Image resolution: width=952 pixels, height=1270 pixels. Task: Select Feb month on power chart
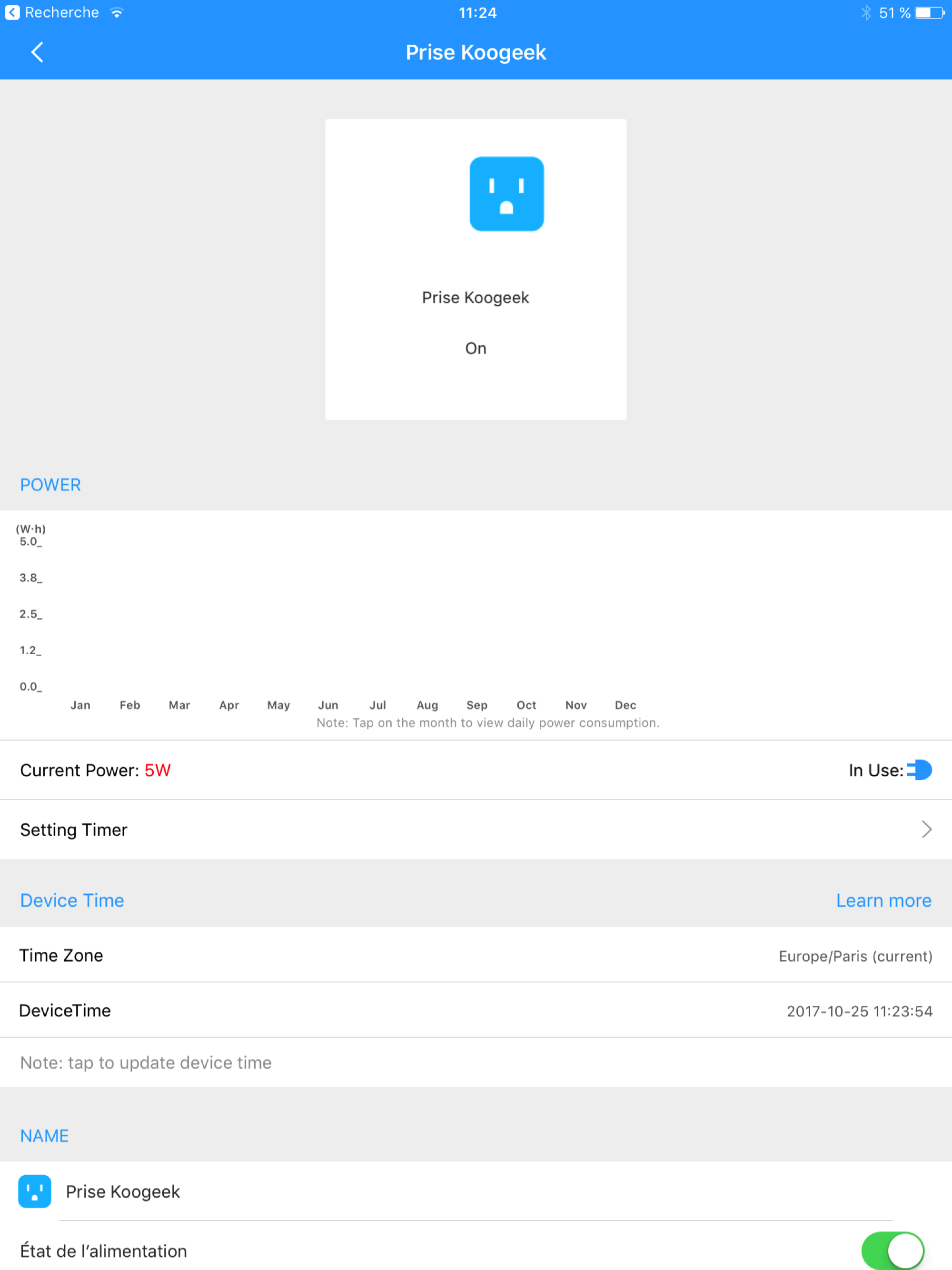click(129, 705)
